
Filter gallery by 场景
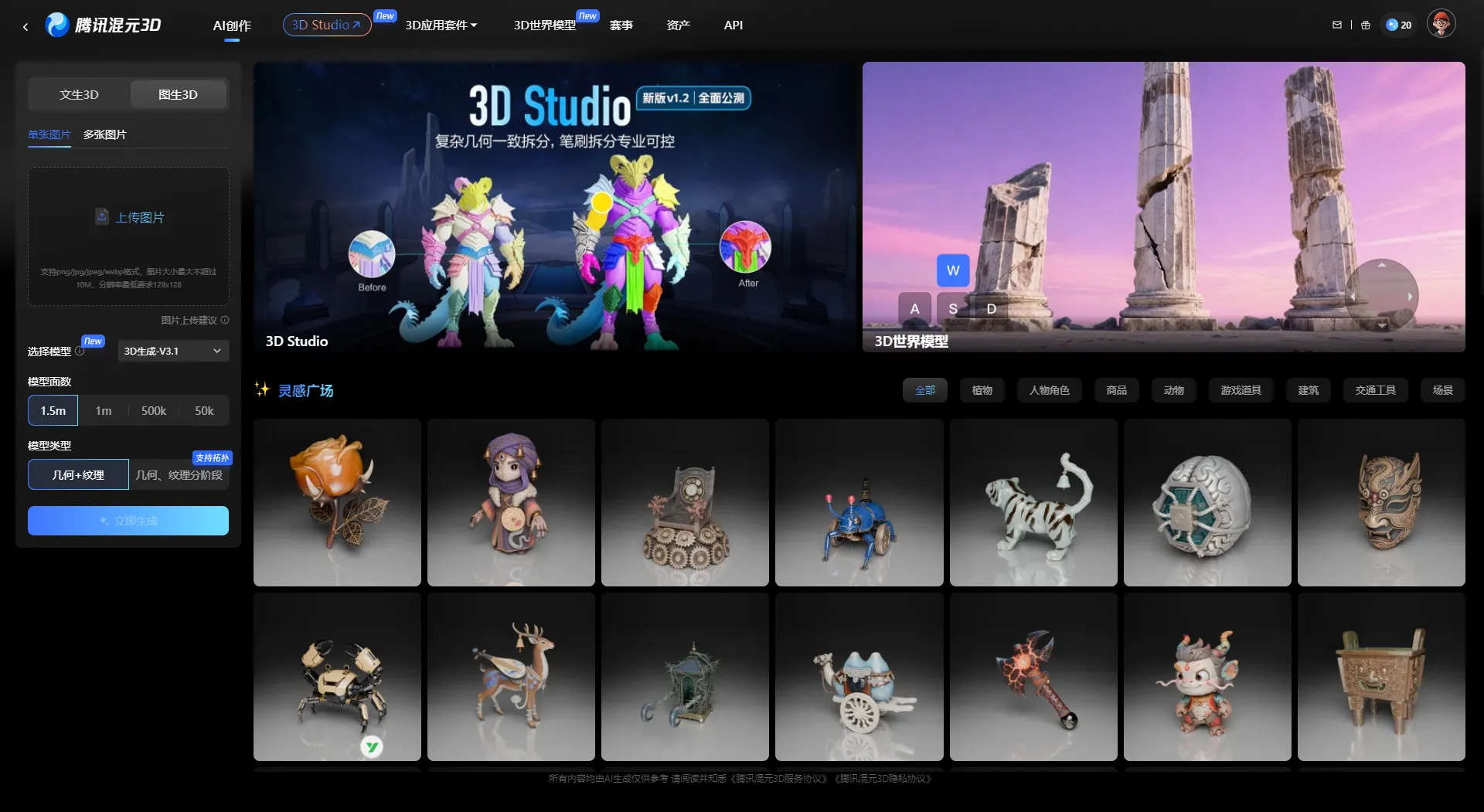point(1443,390)
